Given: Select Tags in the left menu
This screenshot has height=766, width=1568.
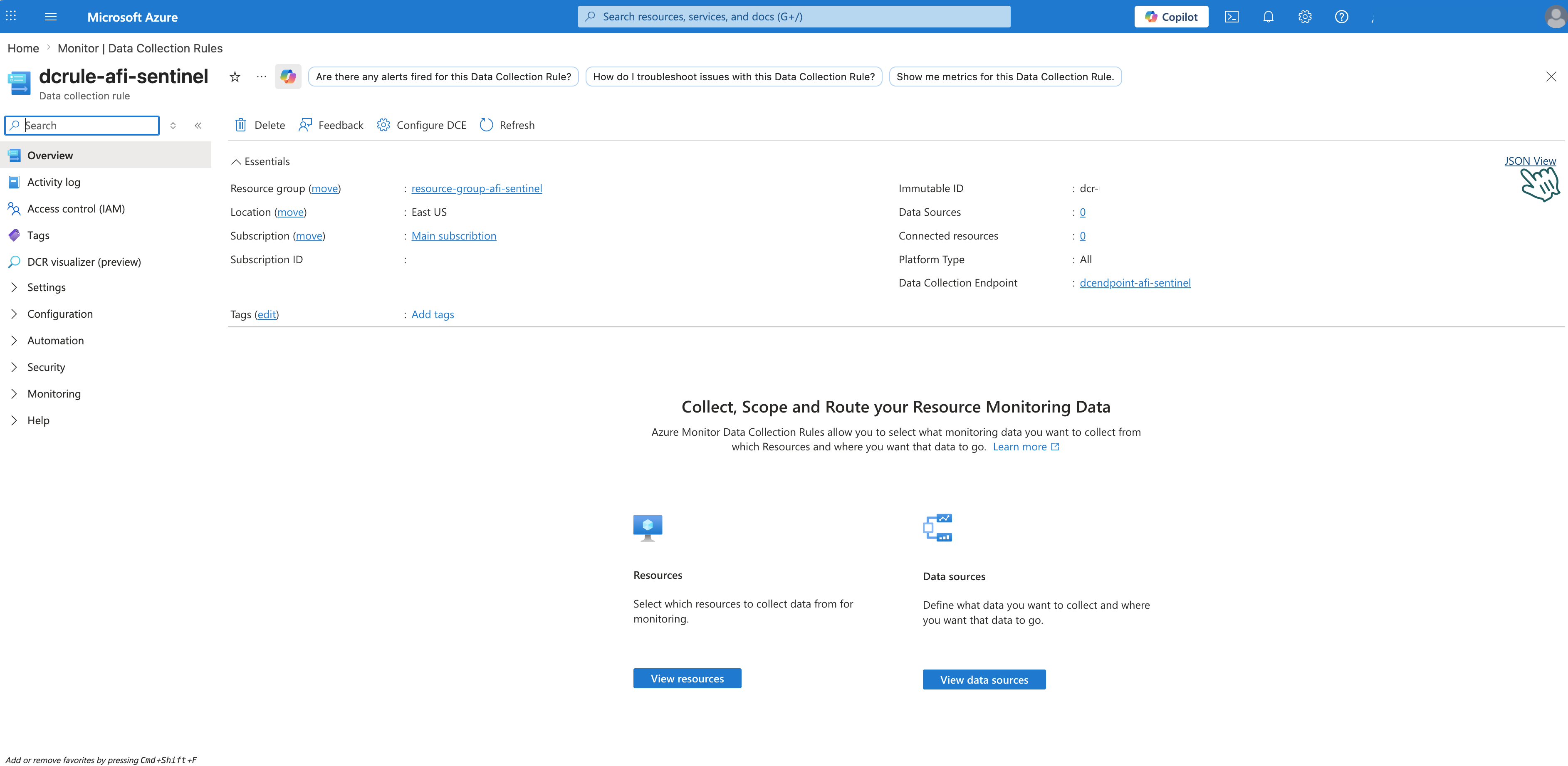Looking at the screenshot, I should click(106, 235).
